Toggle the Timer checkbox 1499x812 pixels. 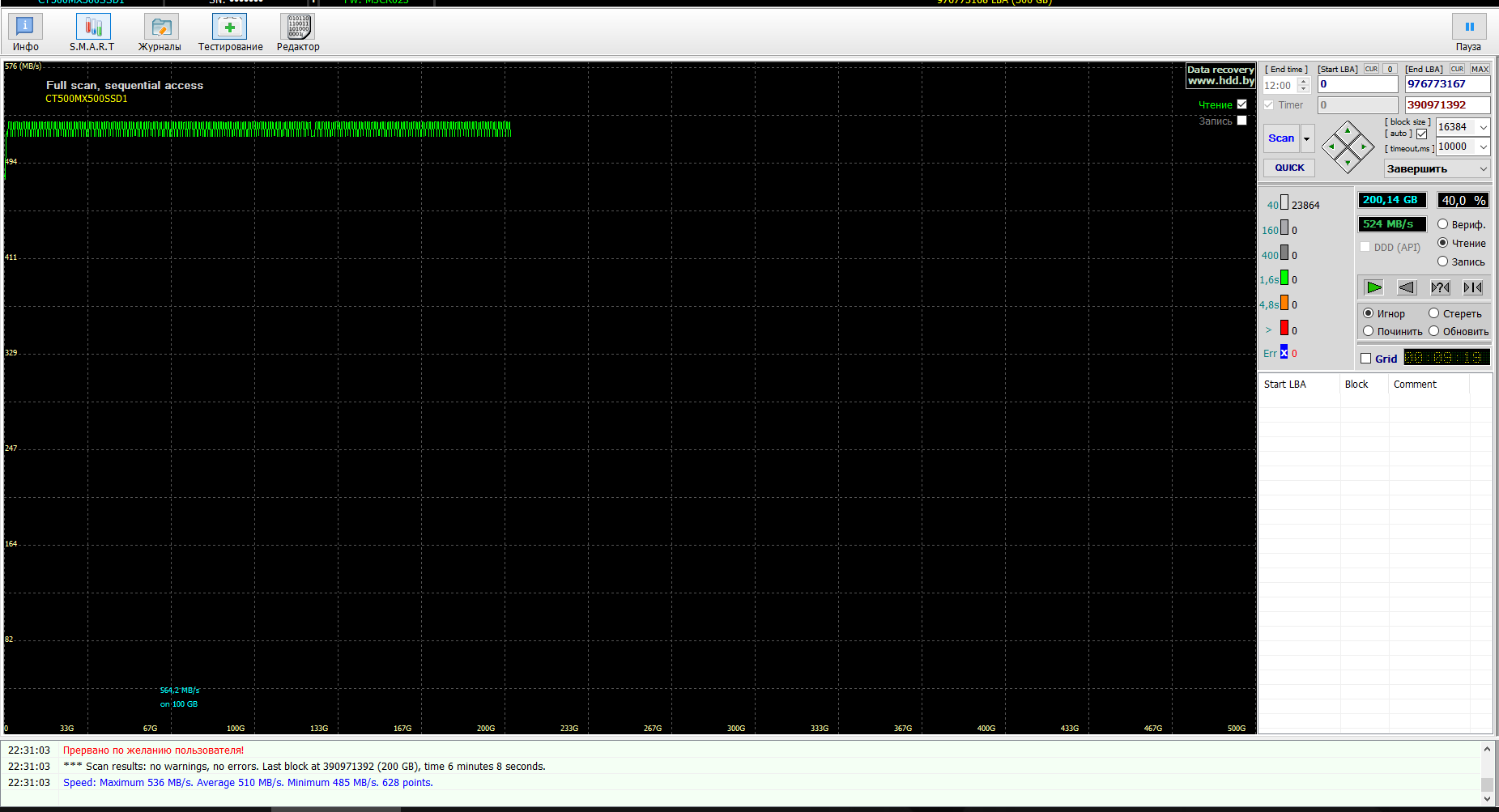1269,105
